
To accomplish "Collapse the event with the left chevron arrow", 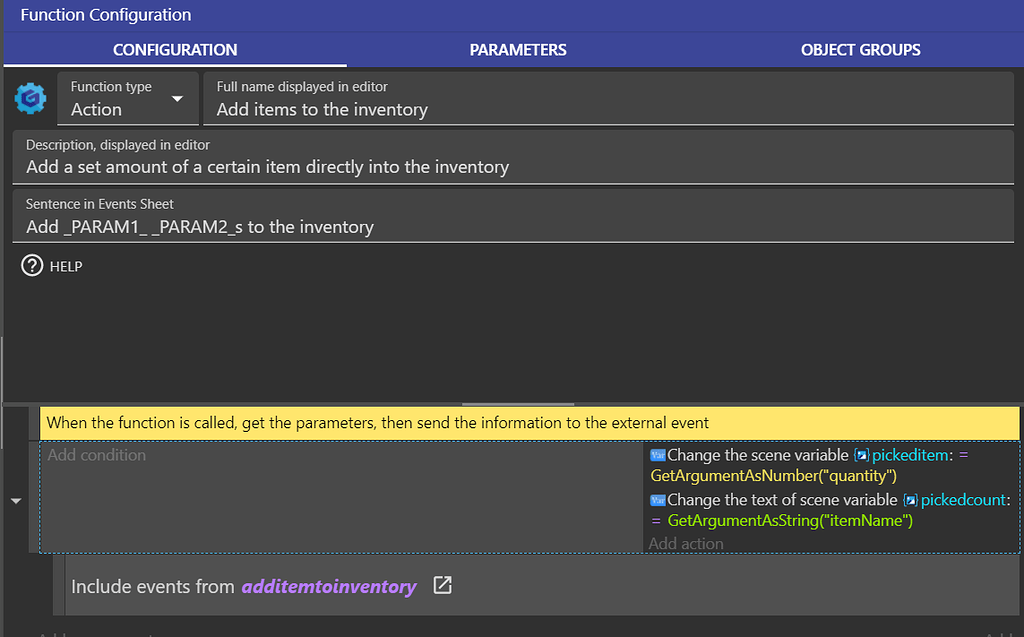I will 14,500.
